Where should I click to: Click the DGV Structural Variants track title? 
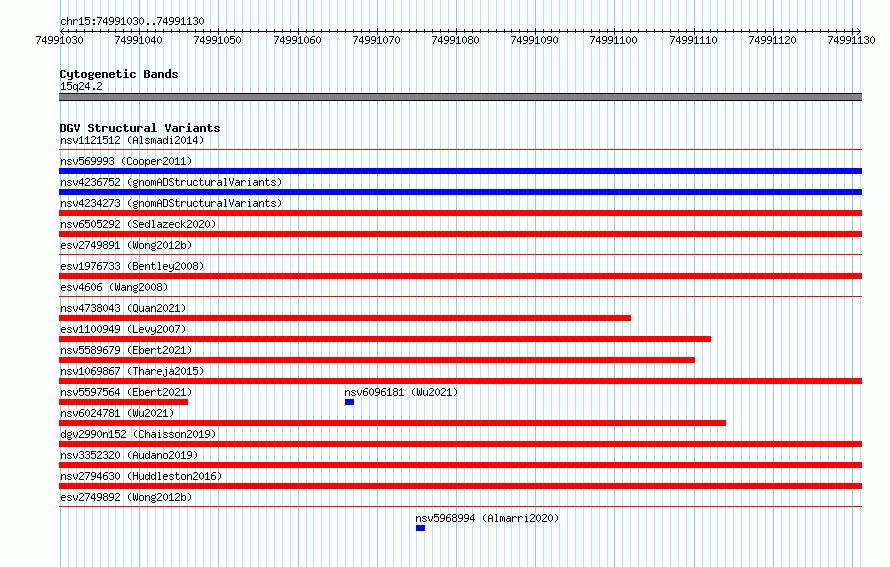[x=140, y=128]
